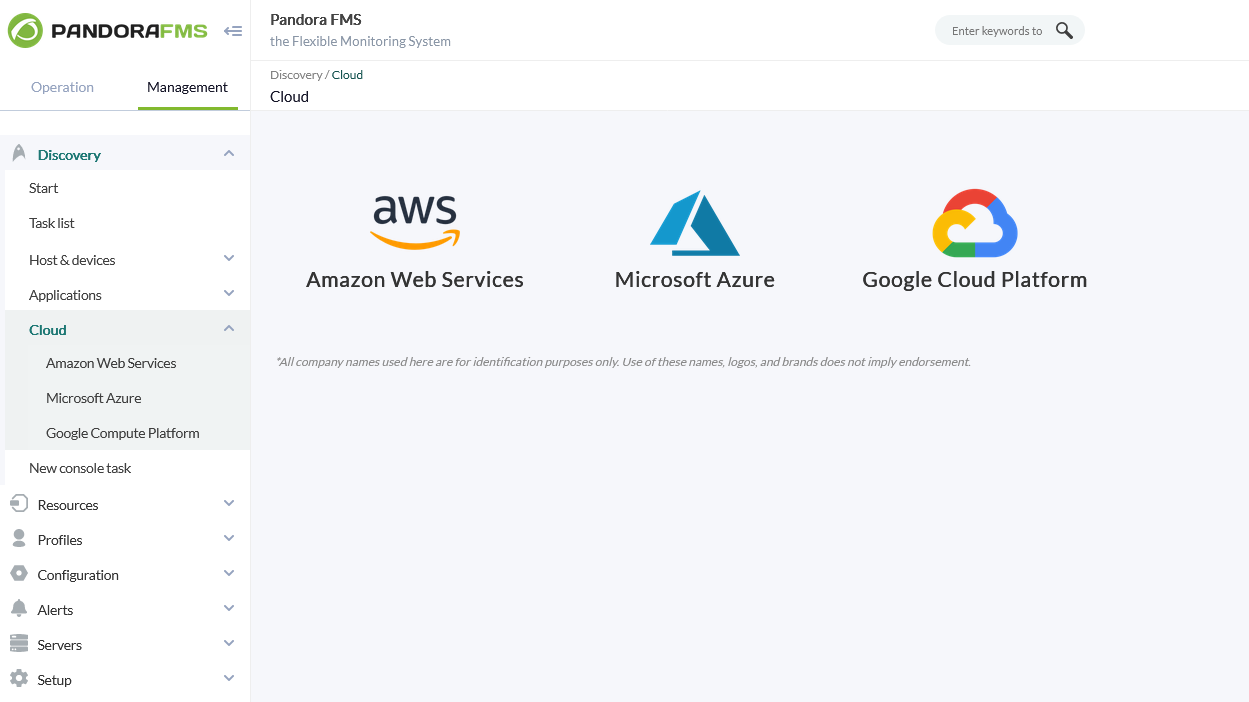Viewport: 1249px width, 702px height.
Task: Click the Setup gear icon
Action: click(x=18, y=678)
